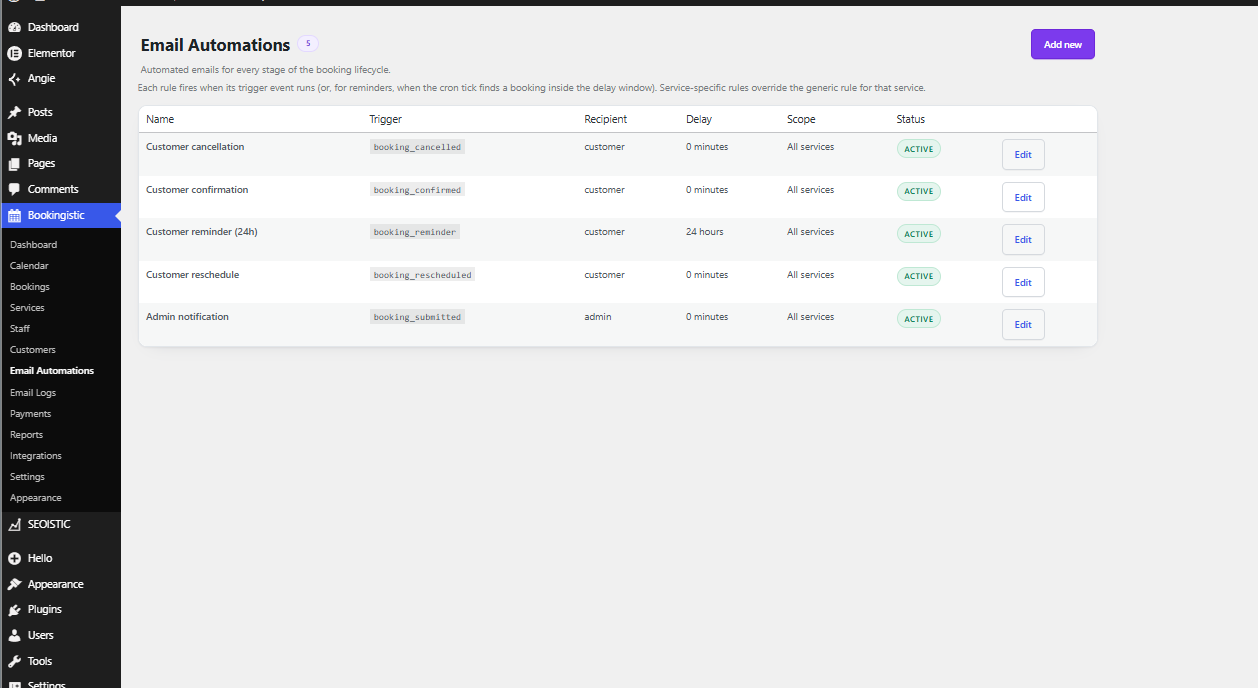Click ACTIVE badge for Admin notification
Screen dimensions: 1258x688
click(x=919, y=319)
